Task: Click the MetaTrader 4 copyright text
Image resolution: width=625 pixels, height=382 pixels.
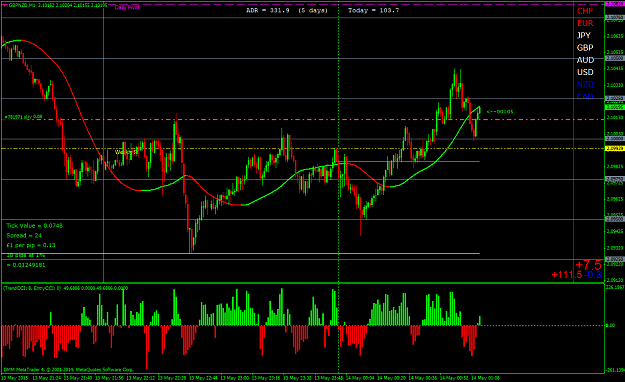Action: point(69,370)
